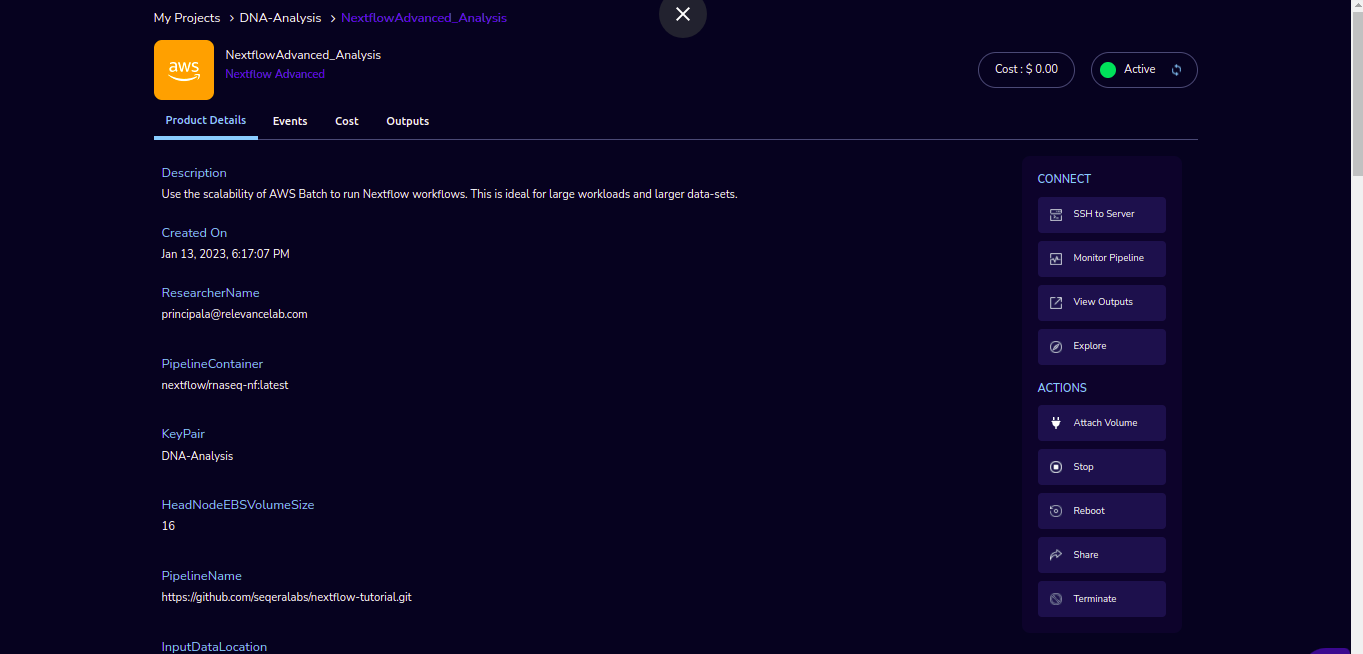Click the PipelineContainer field label
This screenshot has height=654, width=1363.
(212, 364)
